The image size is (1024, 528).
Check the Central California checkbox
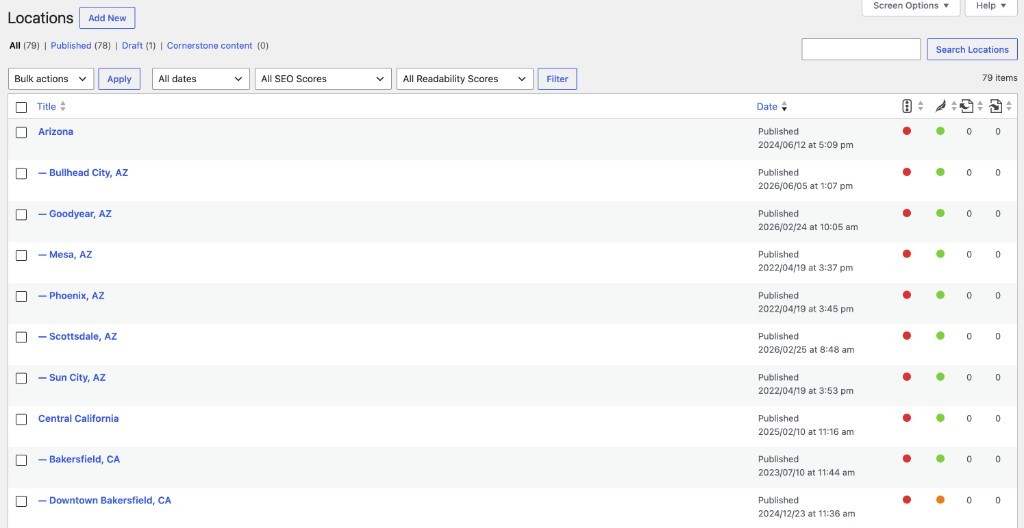pos(22,419)
